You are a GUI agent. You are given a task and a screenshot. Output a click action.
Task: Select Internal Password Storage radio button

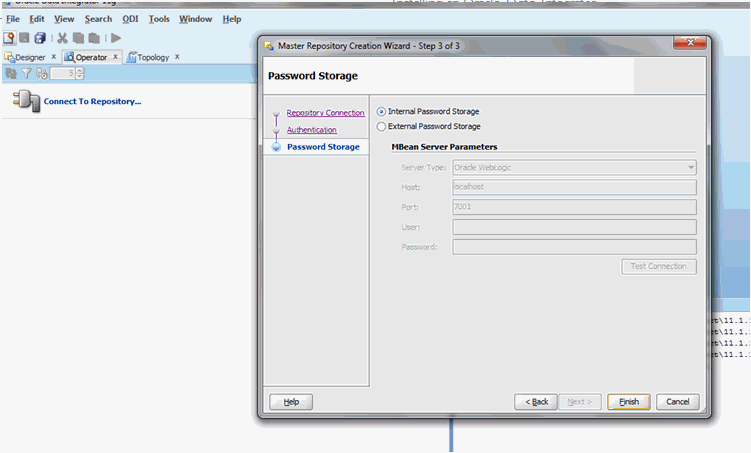pyautogui.click(x=381, y=112)
